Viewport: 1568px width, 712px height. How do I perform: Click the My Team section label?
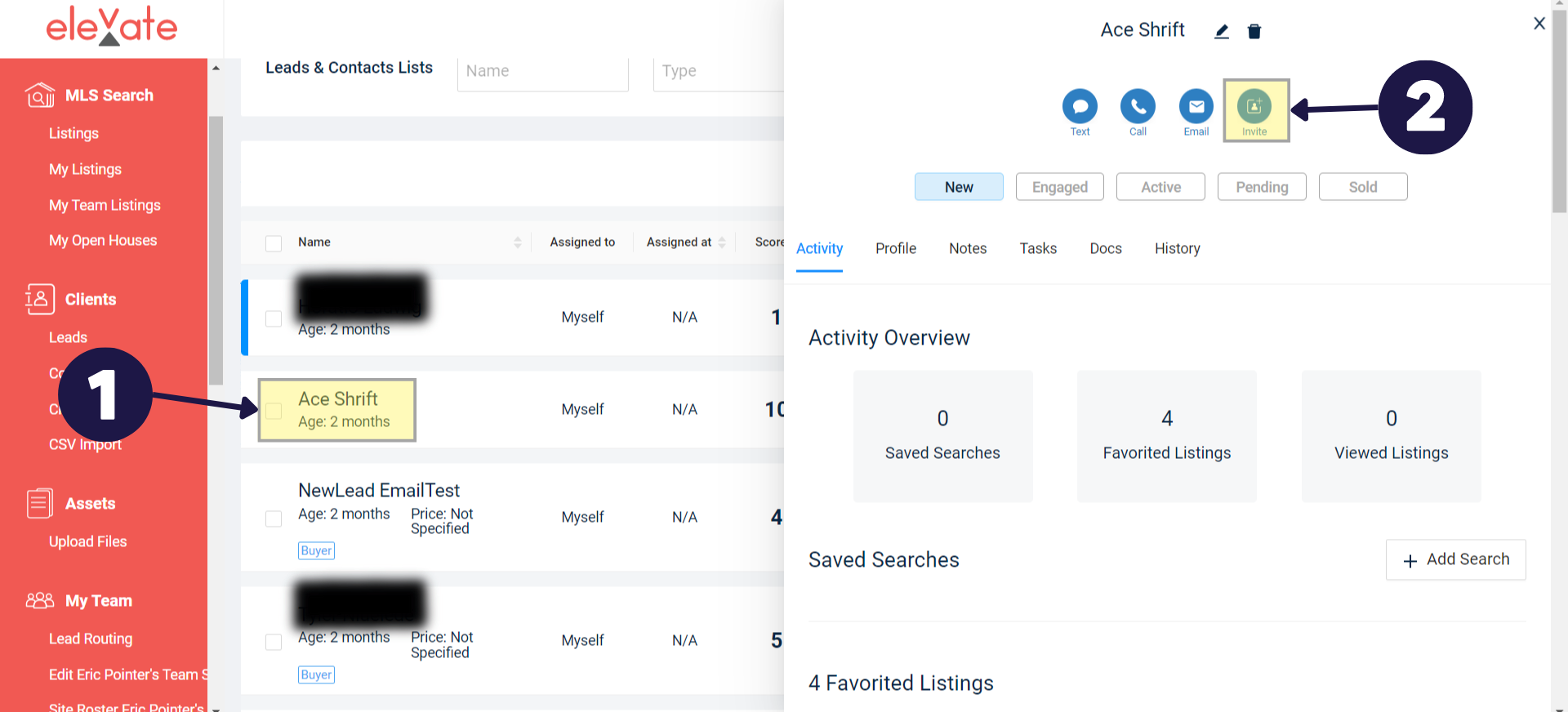point(99,601)
